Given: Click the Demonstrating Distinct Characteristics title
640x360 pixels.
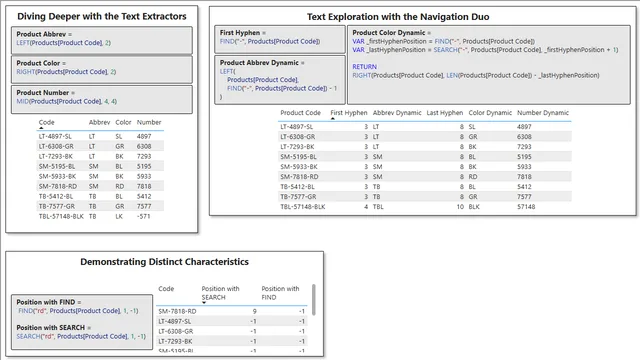Looking at the screenshot, I should coord(164,262).
